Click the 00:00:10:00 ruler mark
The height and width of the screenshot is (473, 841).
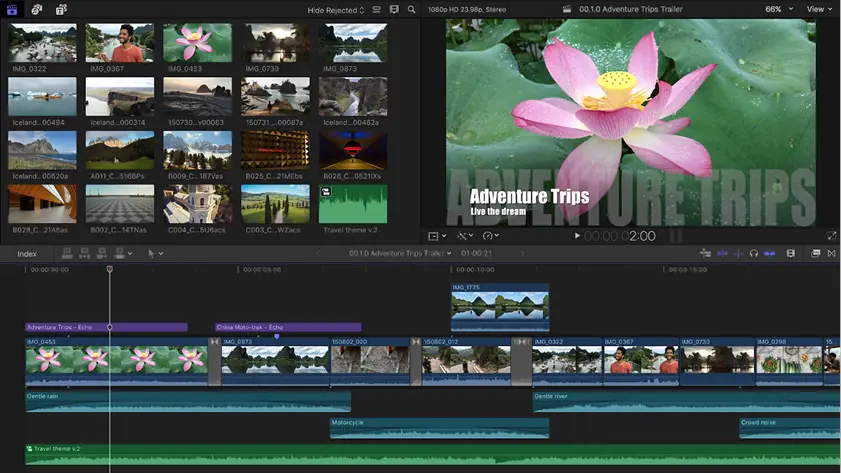[x=475, y=270]
